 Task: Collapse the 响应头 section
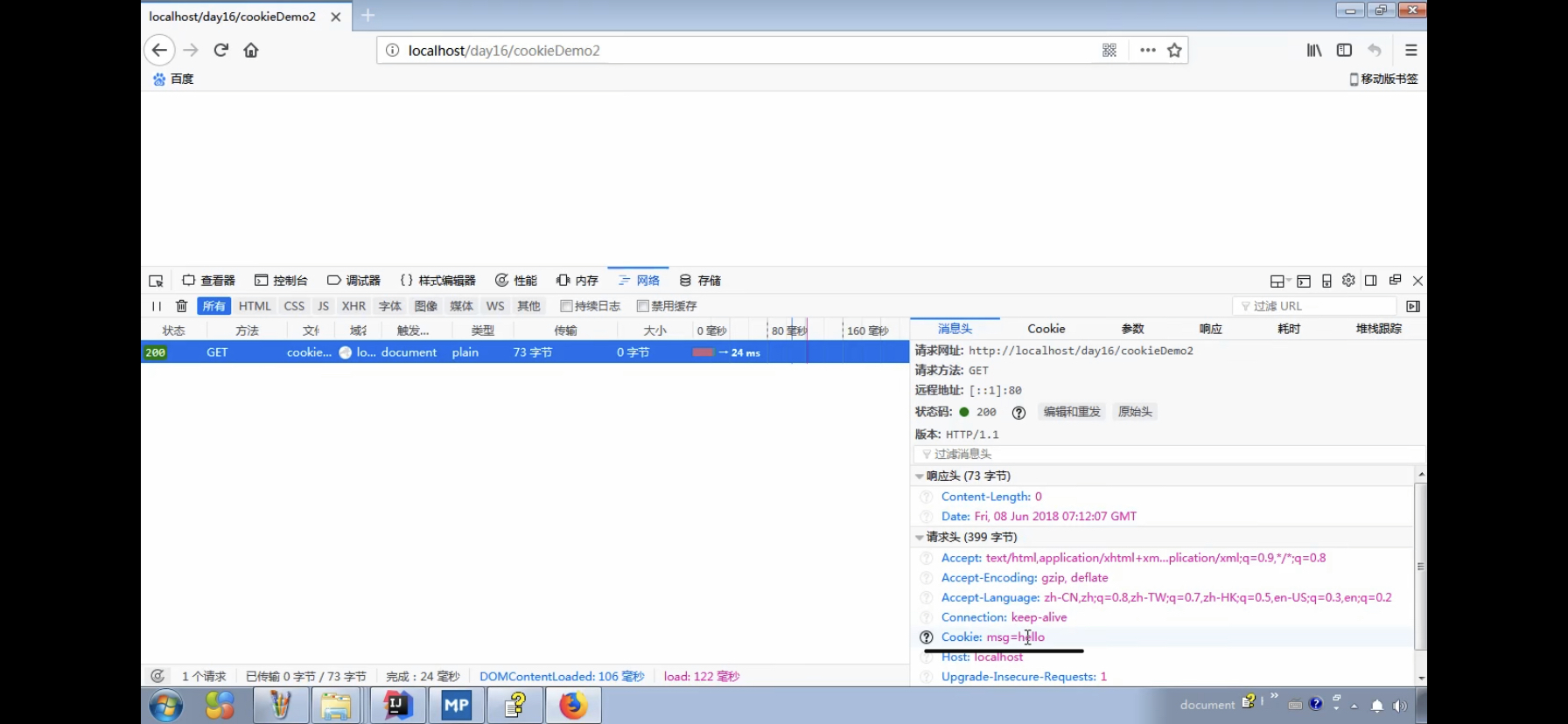click(x=920, y=477)
